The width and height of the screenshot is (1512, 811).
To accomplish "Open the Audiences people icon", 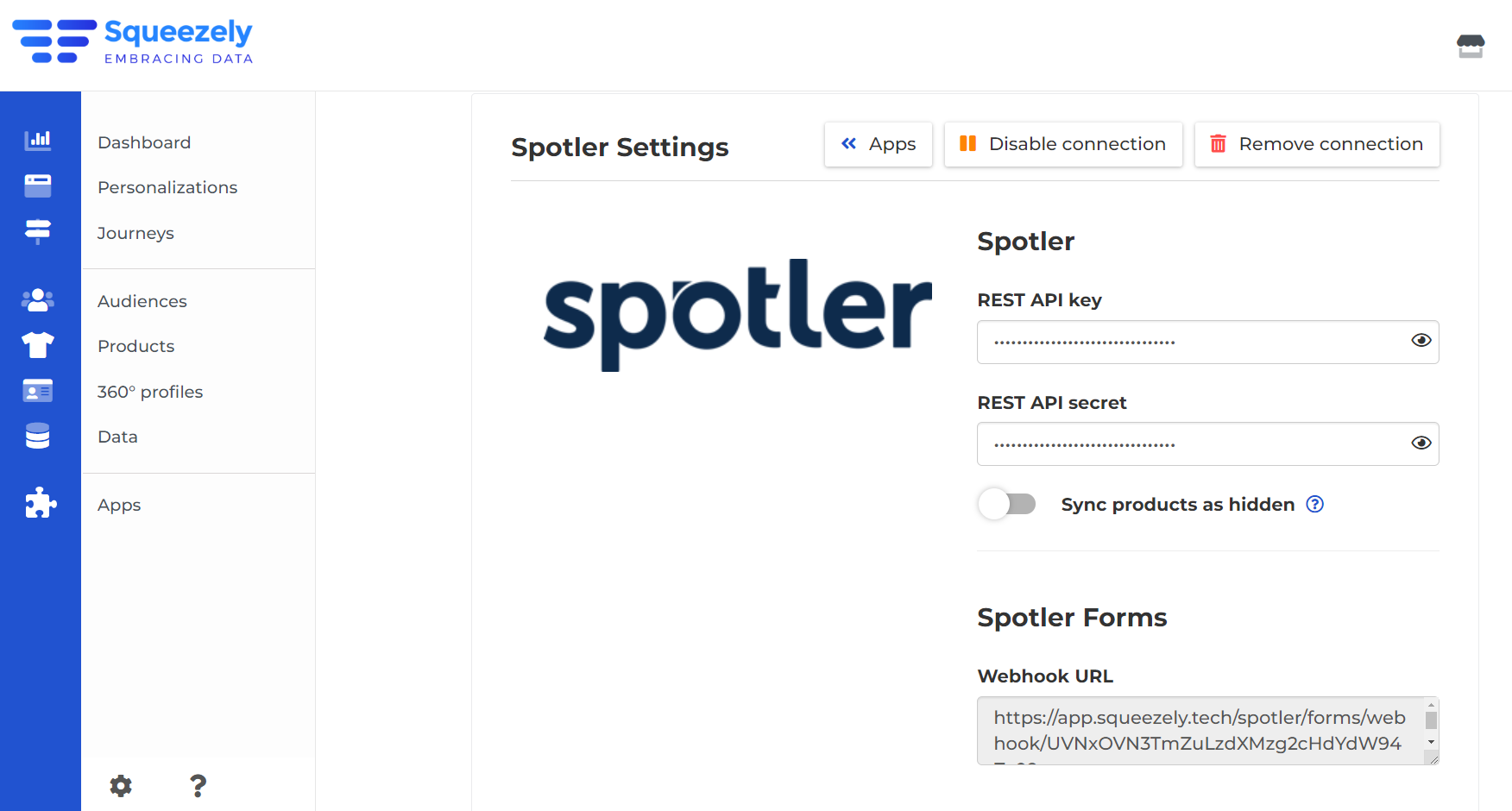I will click(38, 299).
